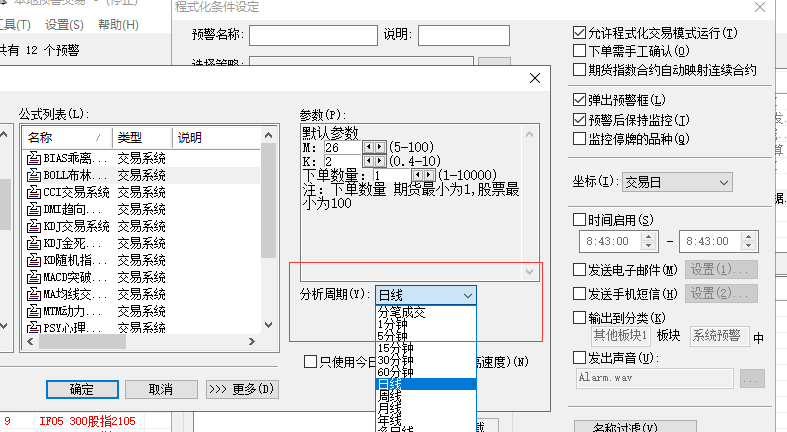The image size is (787, 432).
Task: Click the KDJ金死 formula row icon
Action: 34,243
